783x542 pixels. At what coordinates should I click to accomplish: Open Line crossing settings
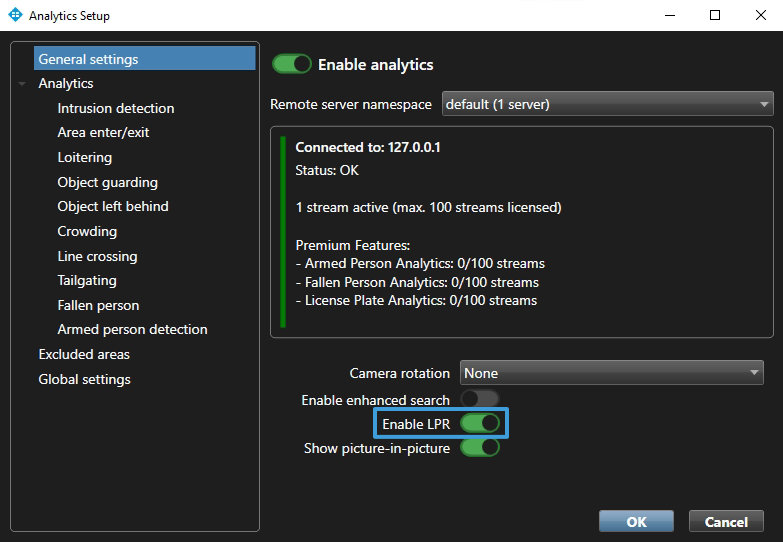point(97,256)
